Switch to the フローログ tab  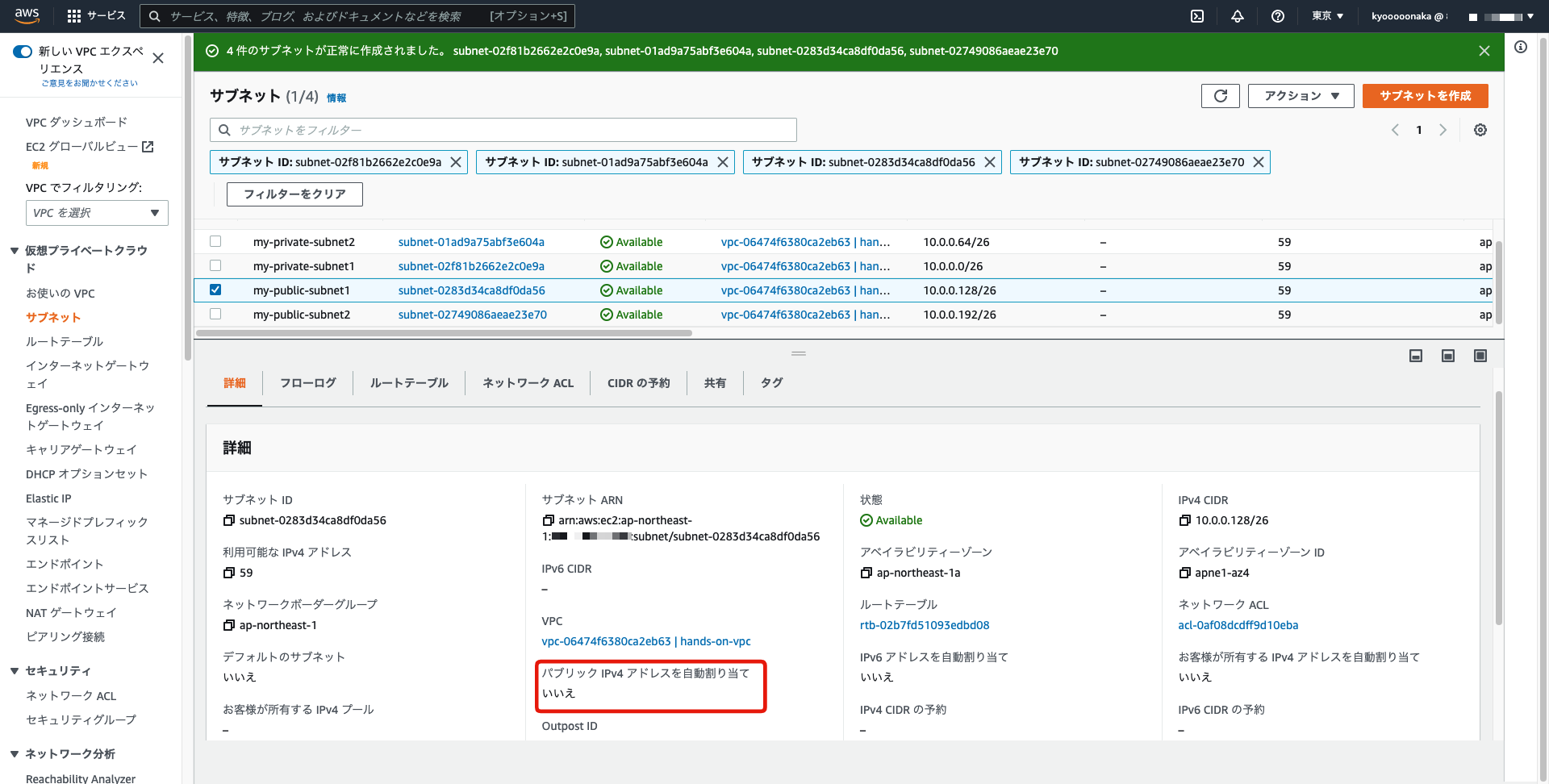pos(308,383)
